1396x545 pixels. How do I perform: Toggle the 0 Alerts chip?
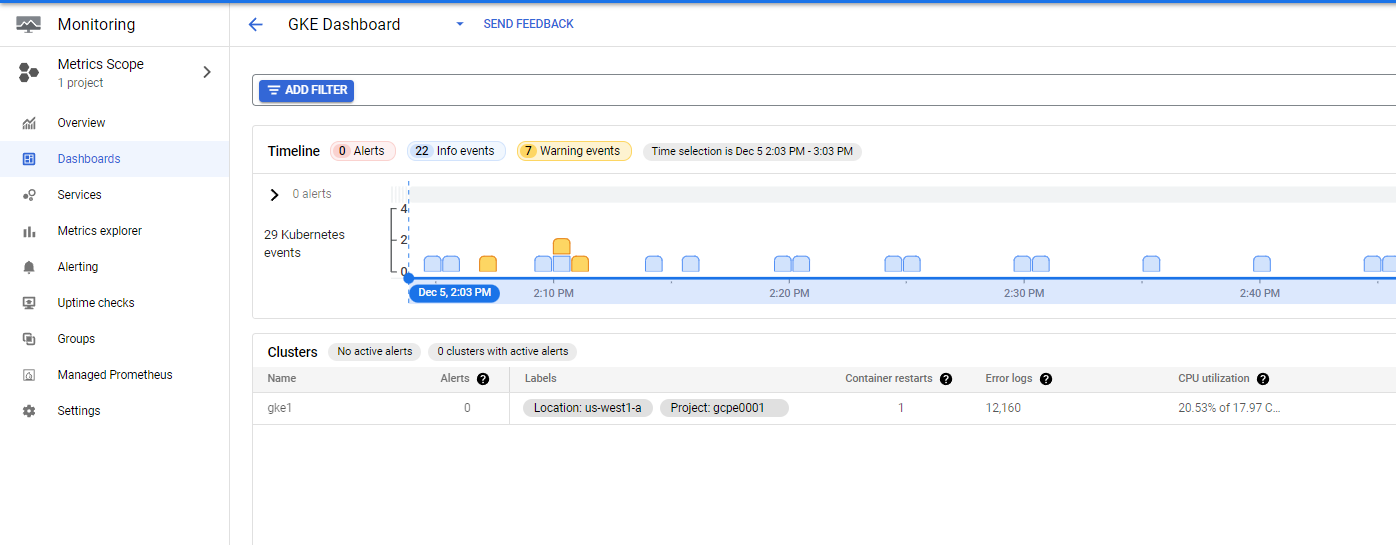[x=363, y=151]
